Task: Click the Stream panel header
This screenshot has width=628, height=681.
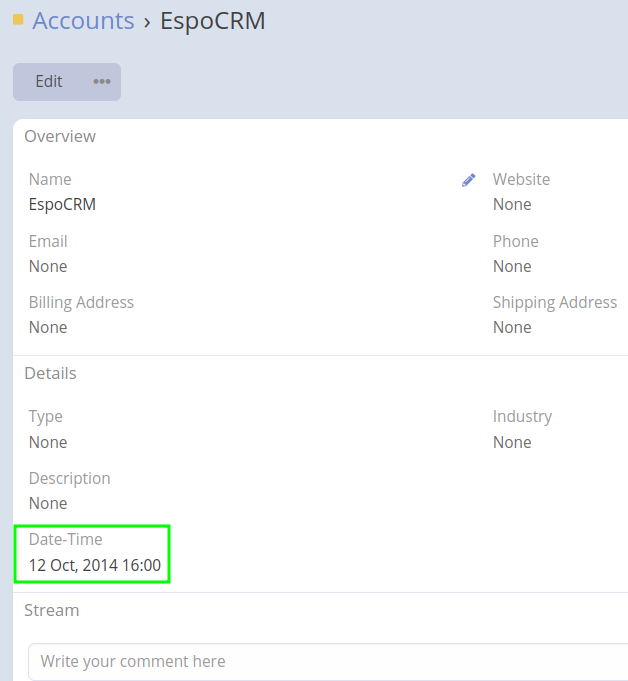Action: [51, 610]
